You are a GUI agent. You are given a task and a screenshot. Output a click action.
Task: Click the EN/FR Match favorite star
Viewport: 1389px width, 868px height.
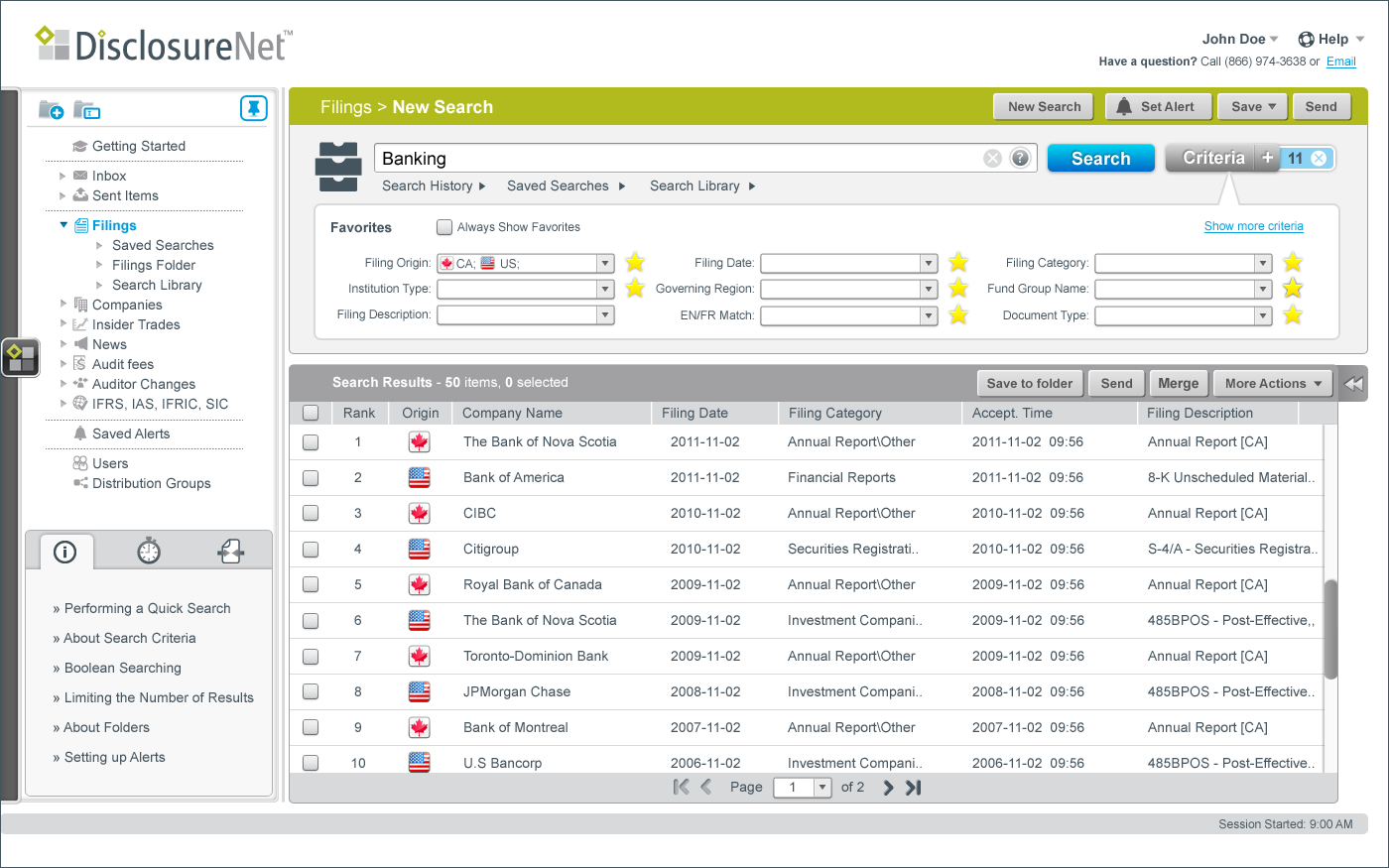958,315
